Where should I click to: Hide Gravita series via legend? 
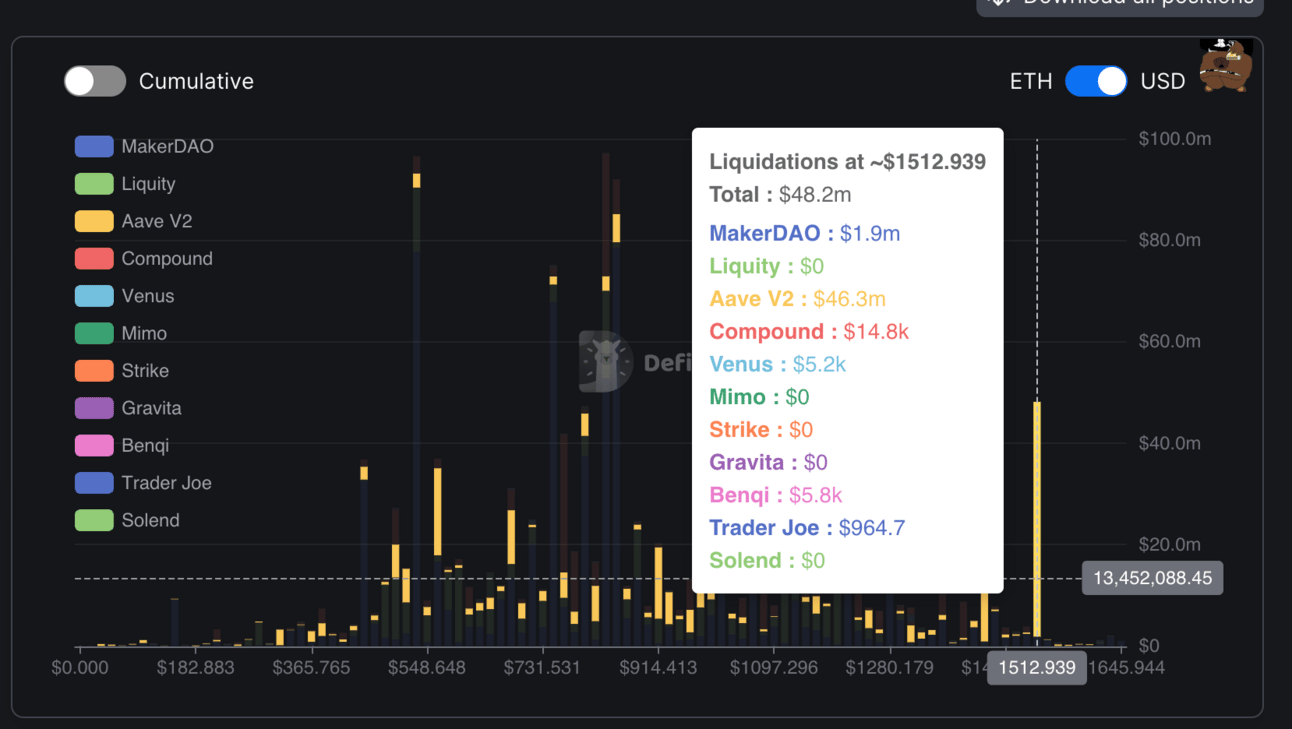click(128, 408)
